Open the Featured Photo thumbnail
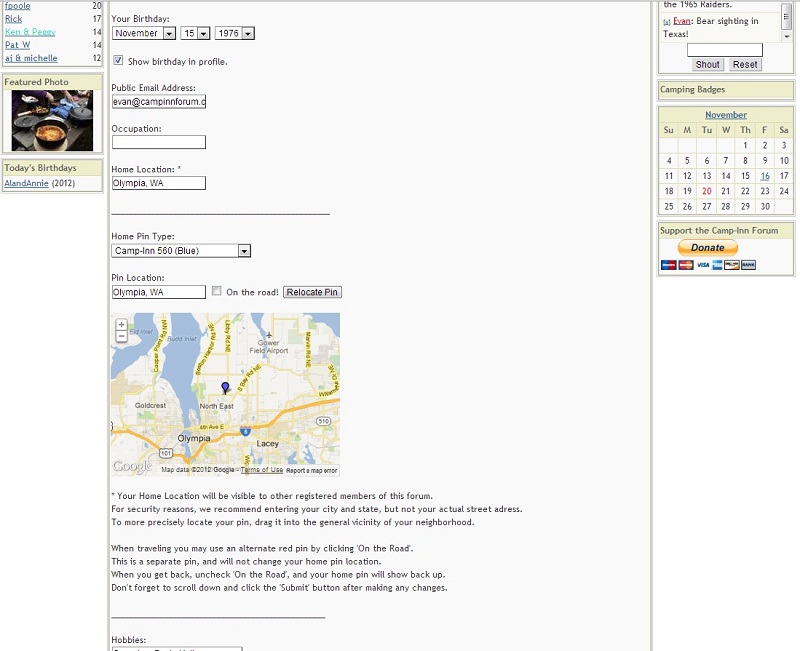 [x=52, y=120]
